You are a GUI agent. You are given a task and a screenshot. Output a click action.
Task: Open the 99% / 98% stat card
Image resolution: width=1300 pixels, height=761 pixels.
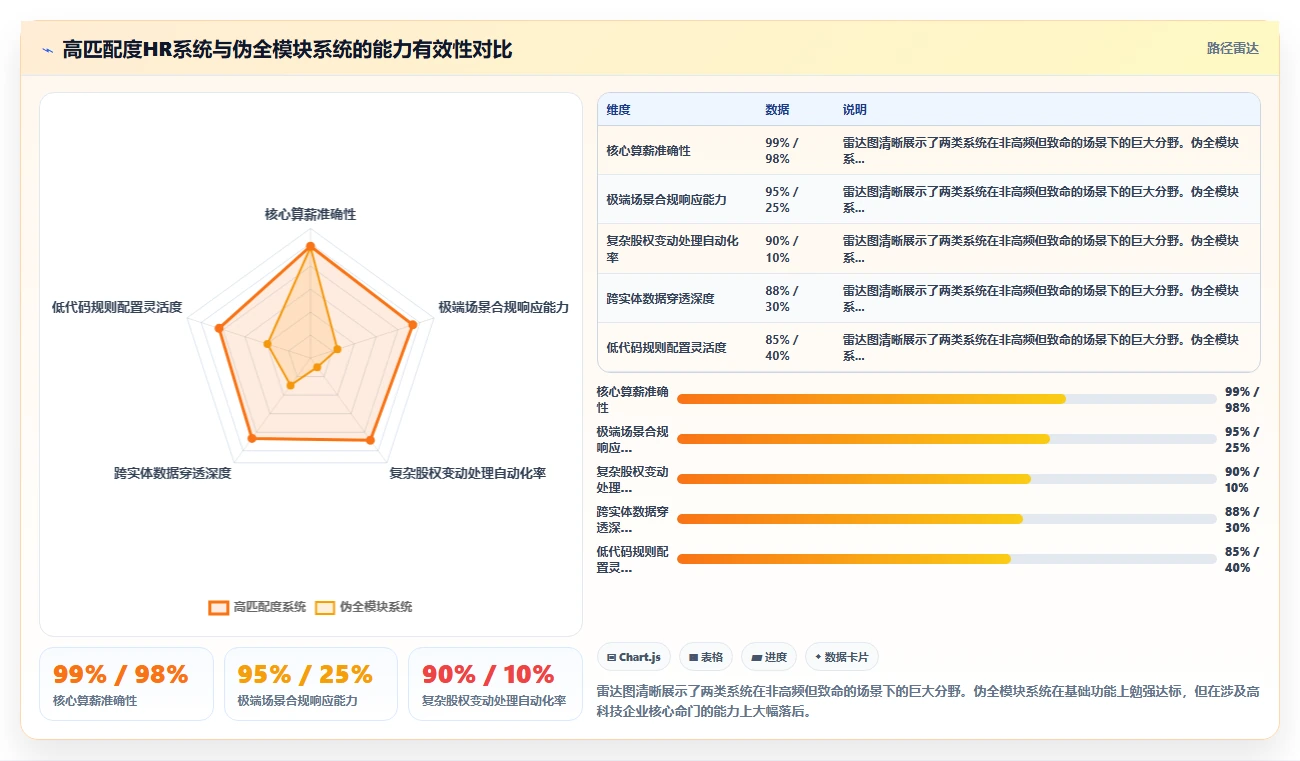[x=126, y=684]
